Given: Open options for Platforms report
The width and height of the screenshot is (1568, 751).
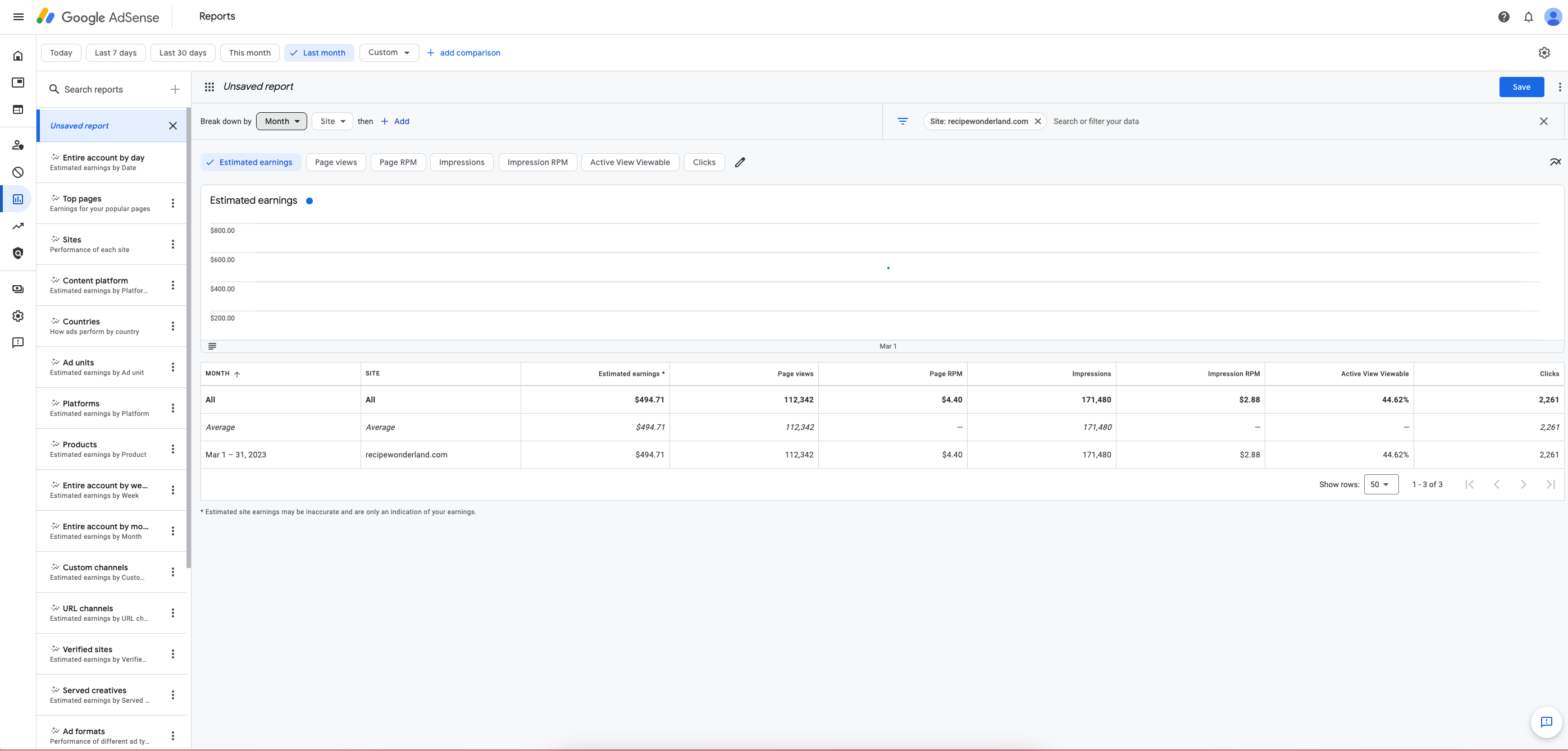Looking at the screenshot, I should 173,407.
